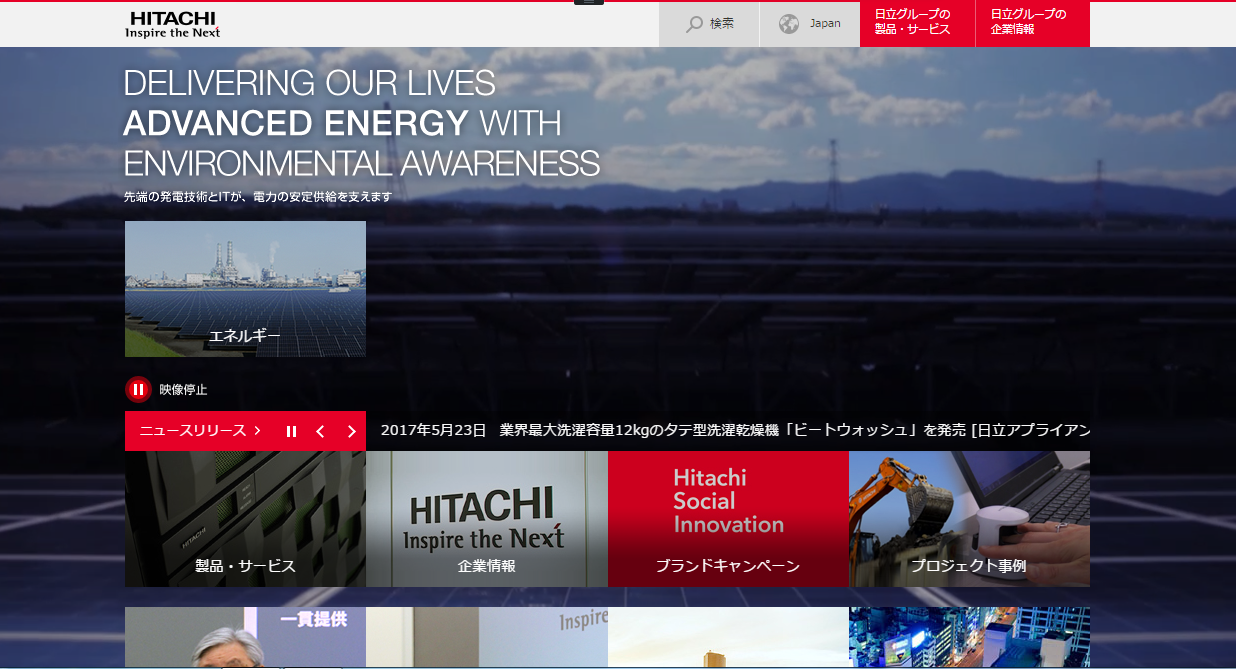
Task: Show the previous news release headline
Action: click(320, 431)
